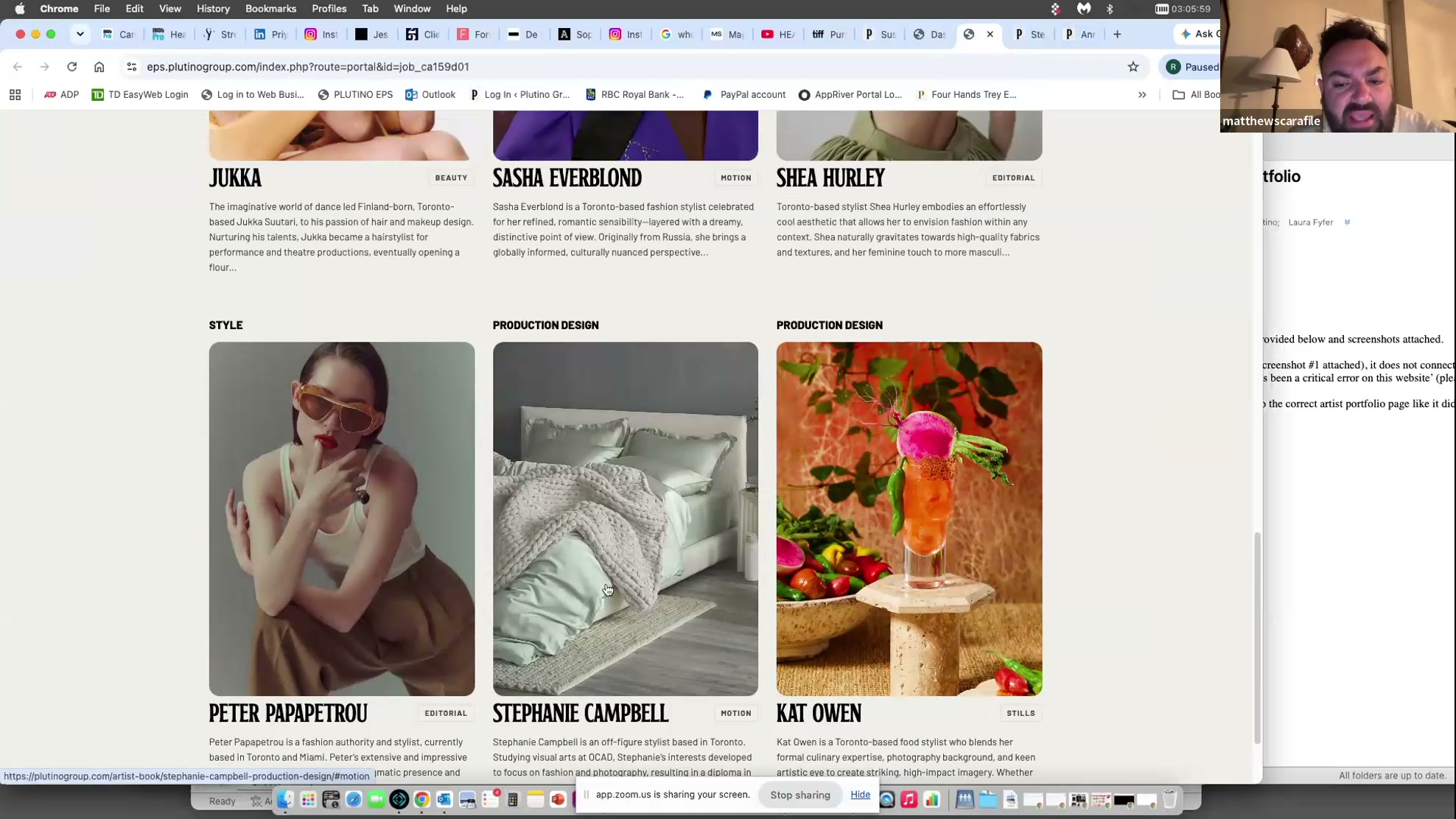Click the page vertical scrollbar thumb
This screenshot has height=819, width=1456.
coord(1257,638)
